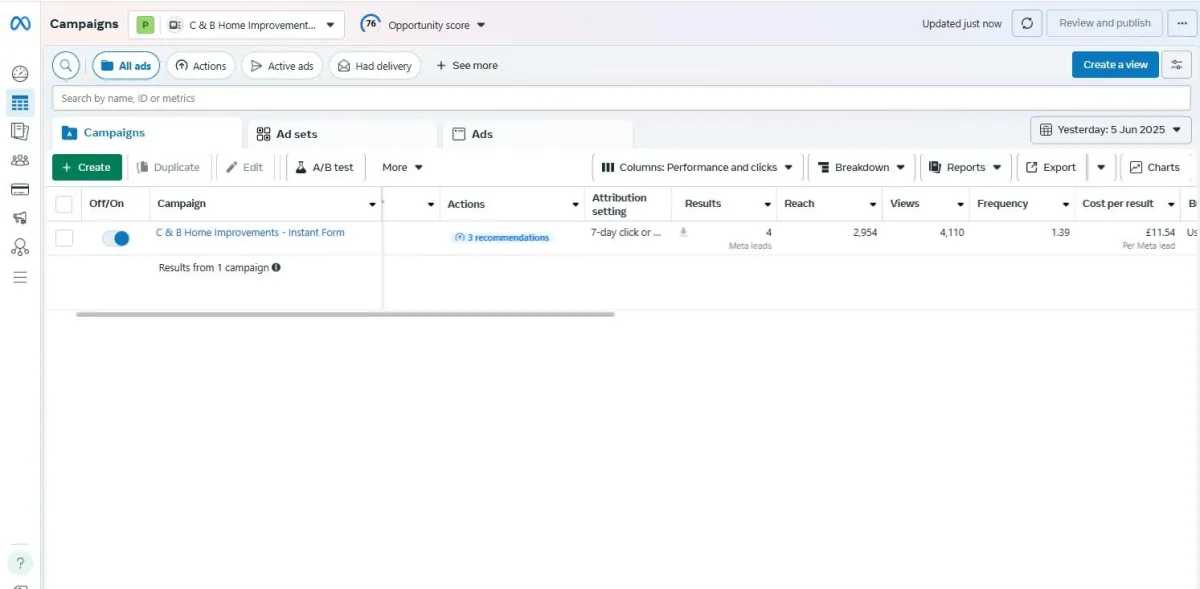
Task: Switch to the Ad sets tab
Action: (x=342, y=134)
